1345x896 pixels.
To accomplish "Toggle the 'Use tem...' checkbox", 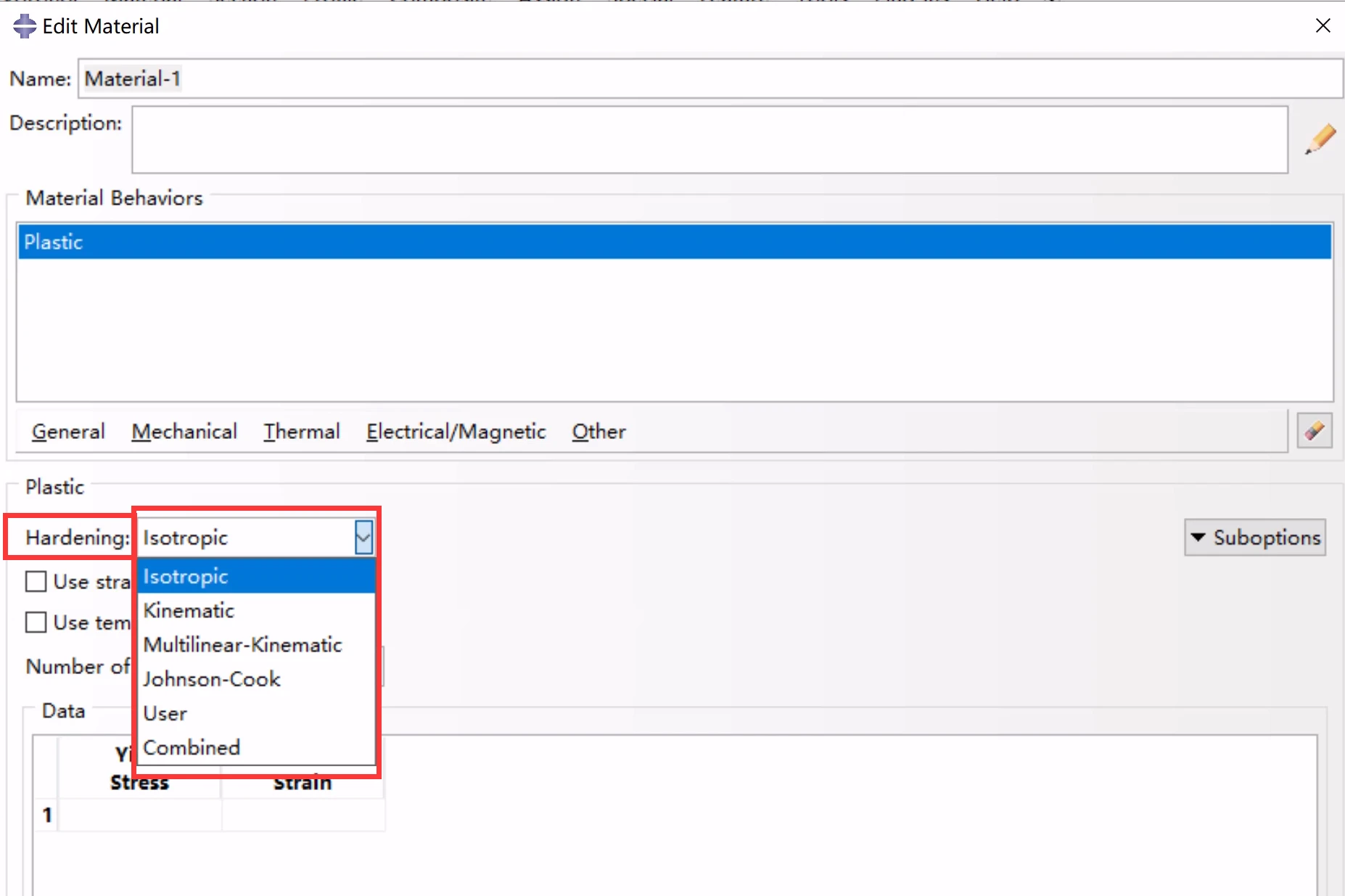I will [36, 622].
